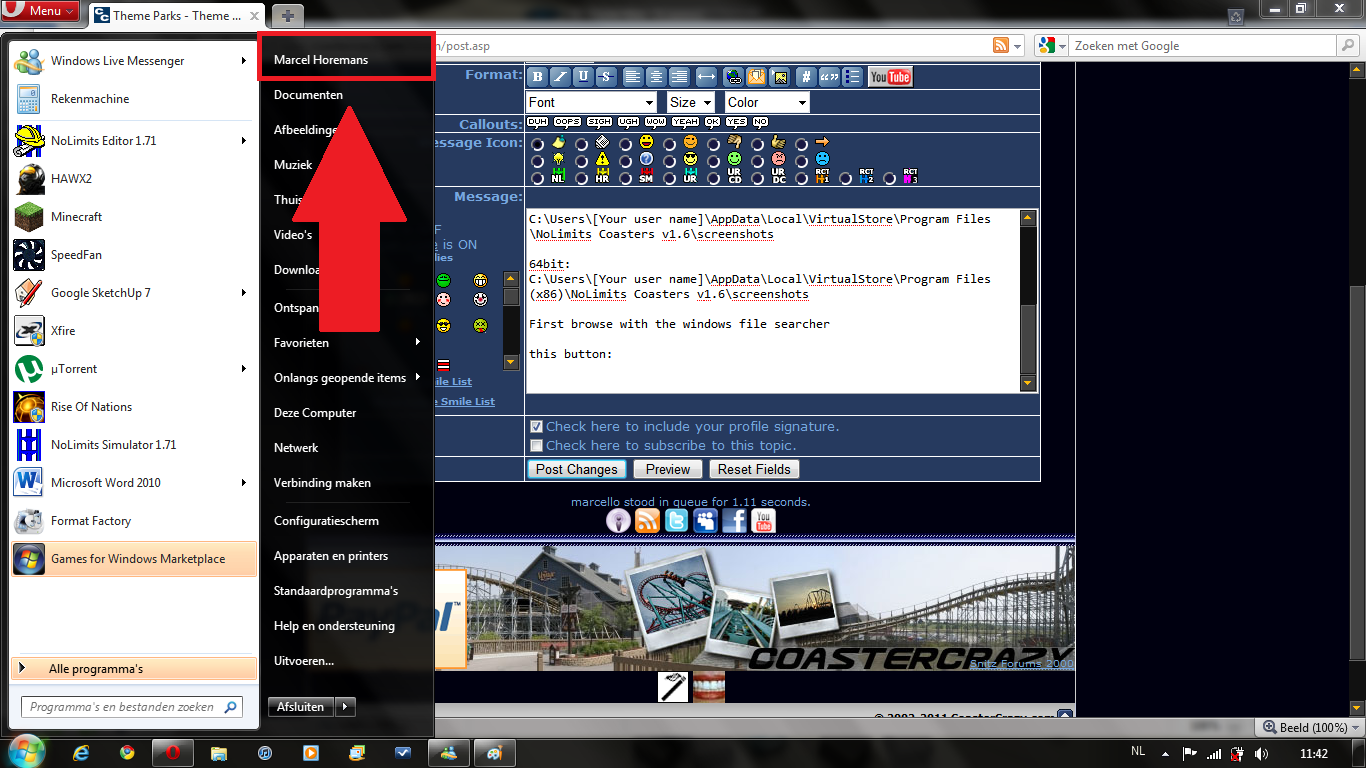The width and height of the screenshot is (1366, 768).
Task: Open the Opera Menu button
Action: 40,11
